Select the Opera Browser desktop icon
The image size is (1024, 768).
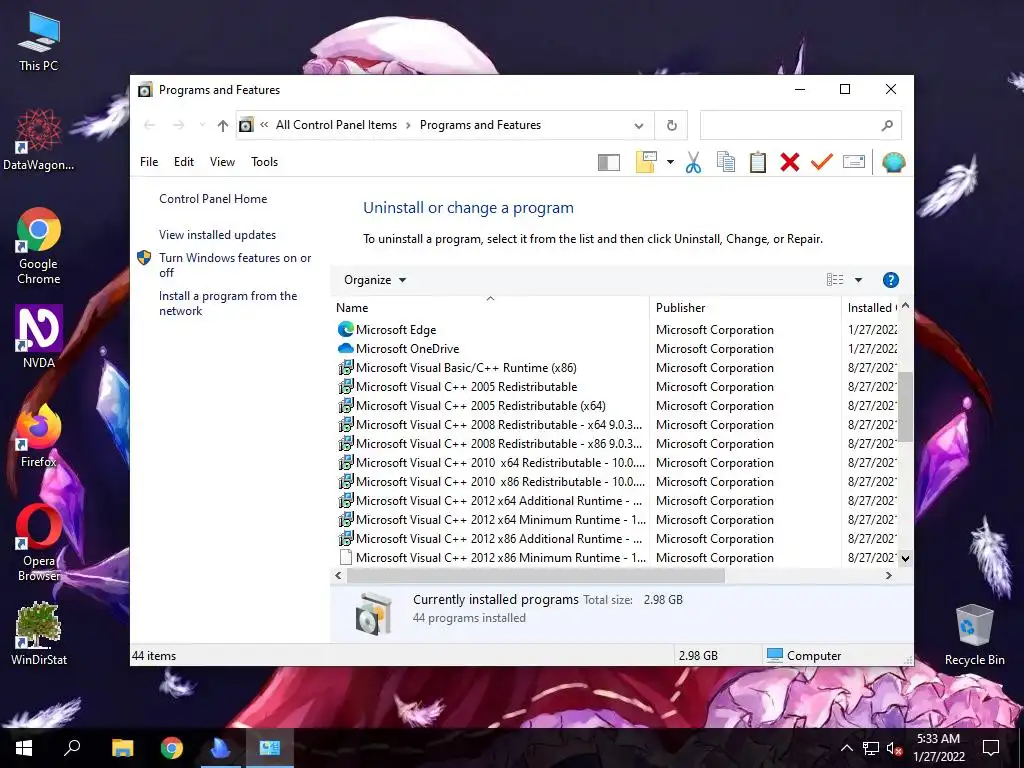39,543
